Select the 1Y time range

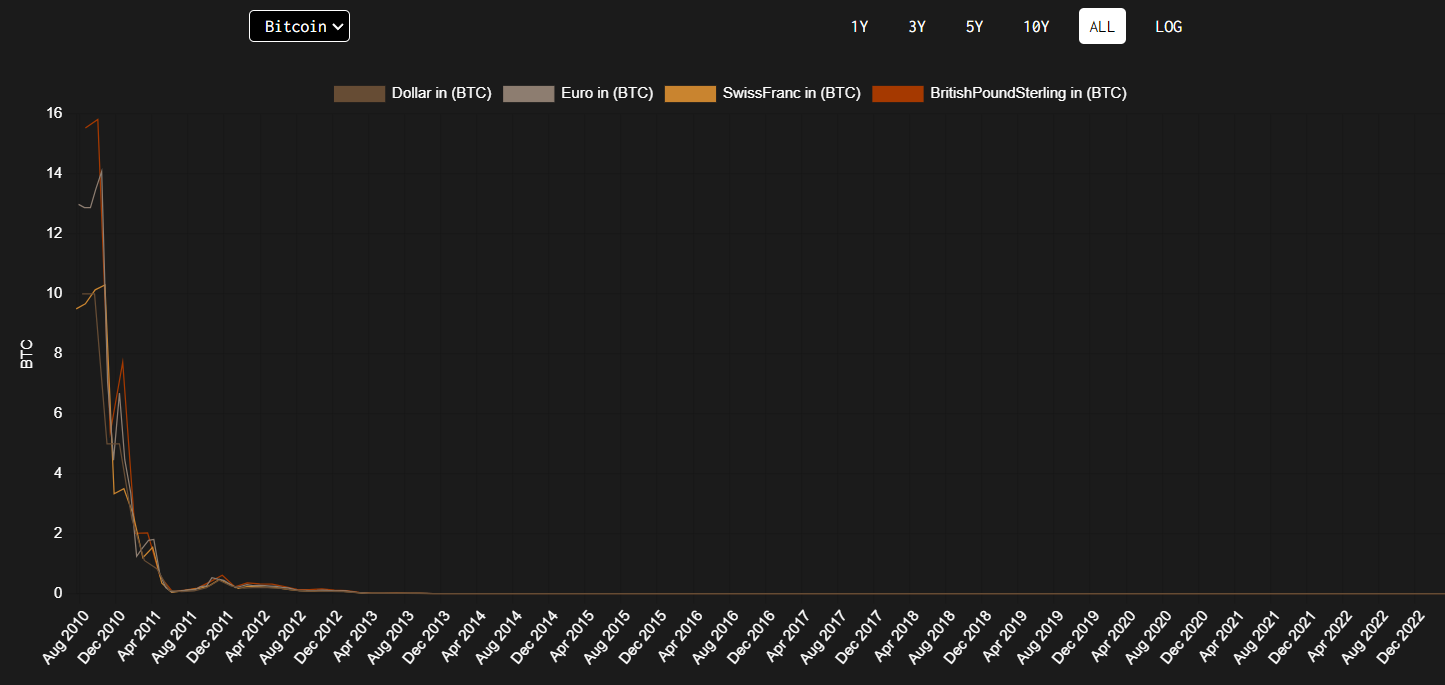[x=859, y=27]
